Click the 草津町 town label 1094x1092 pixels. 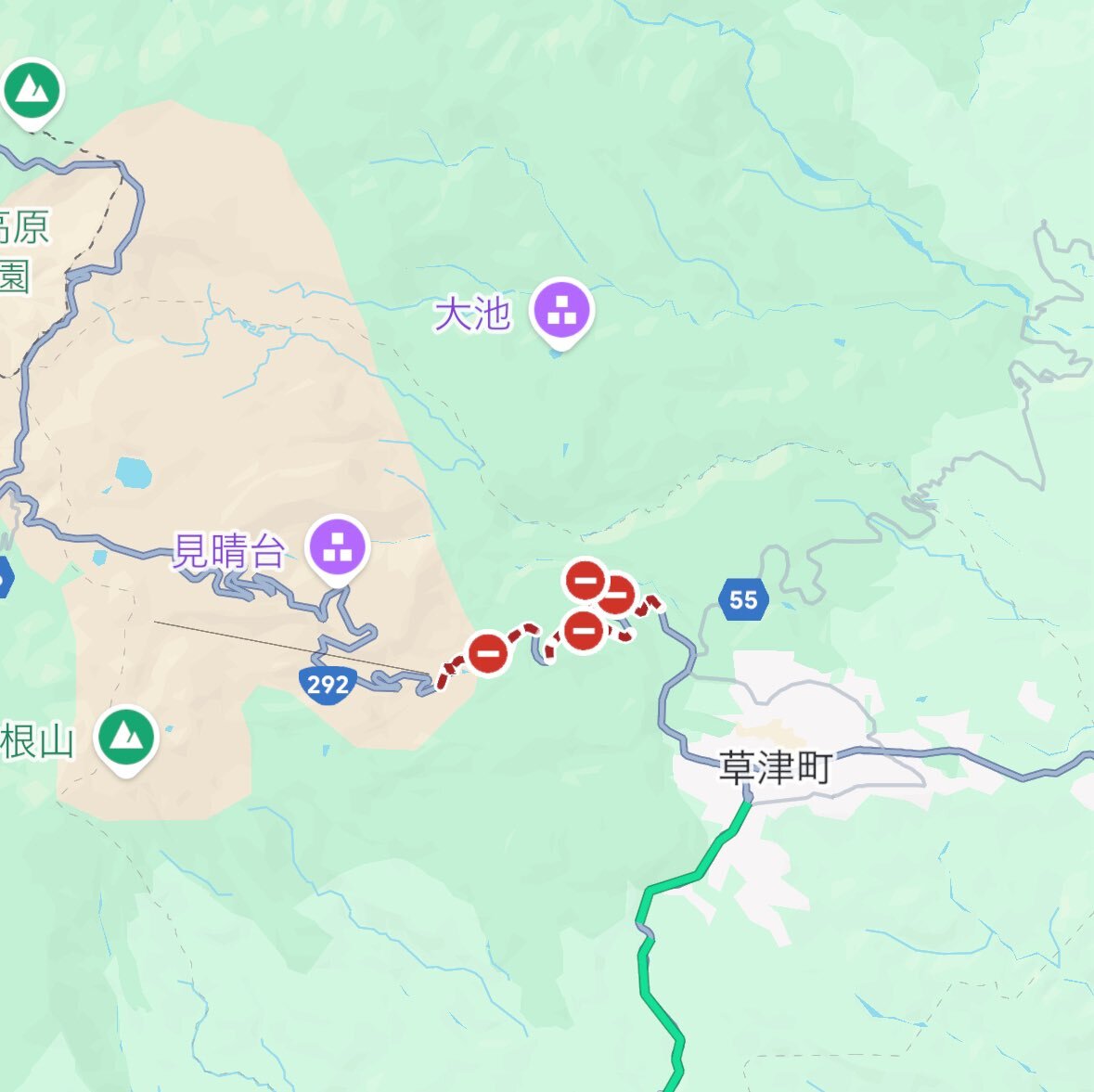(x=775, y=768)
